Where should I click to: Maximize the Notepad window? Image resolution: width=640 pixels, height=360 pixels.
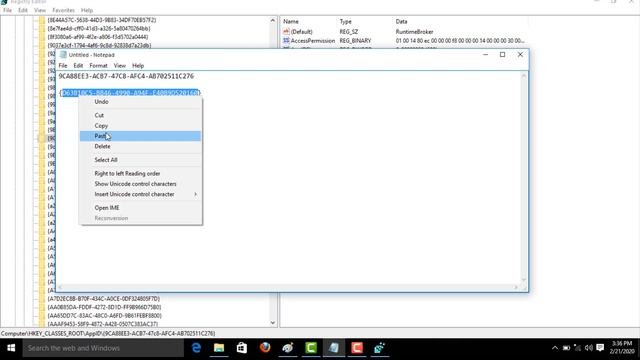click(x=502, y=54)
